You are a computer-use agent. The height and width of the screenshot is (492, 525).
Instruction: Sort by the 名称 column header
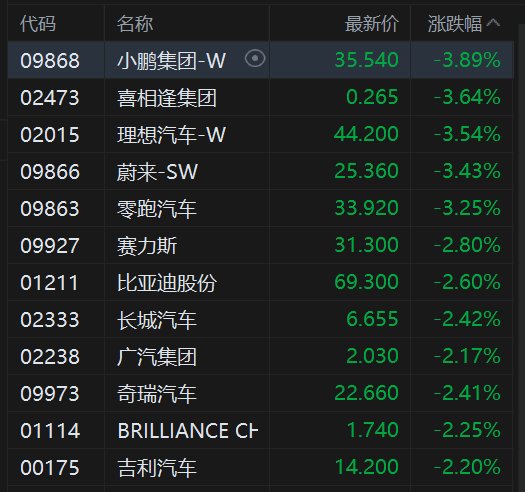coord(135,24)
